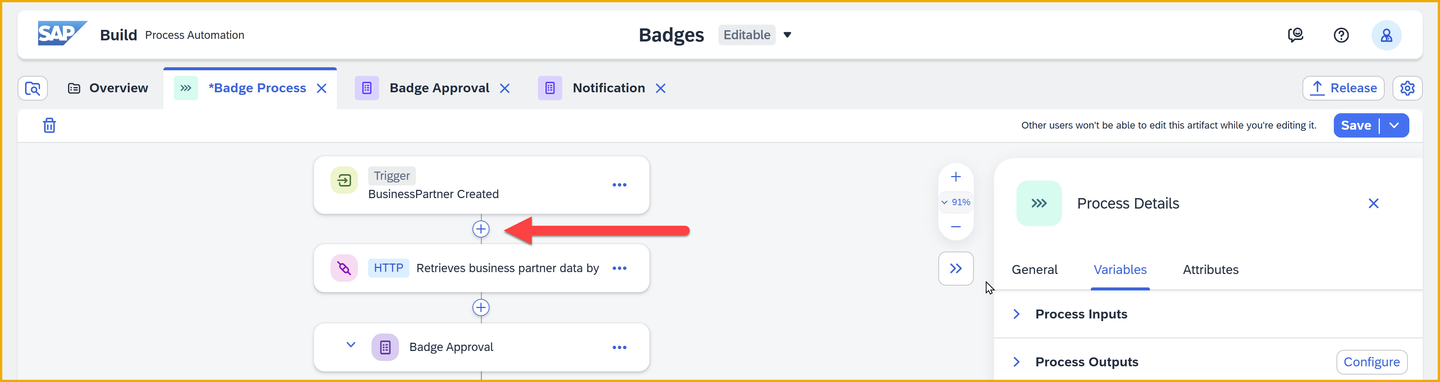Open the Editable version dropdown
Screen dimensions: 1440x382
(787, 35)
